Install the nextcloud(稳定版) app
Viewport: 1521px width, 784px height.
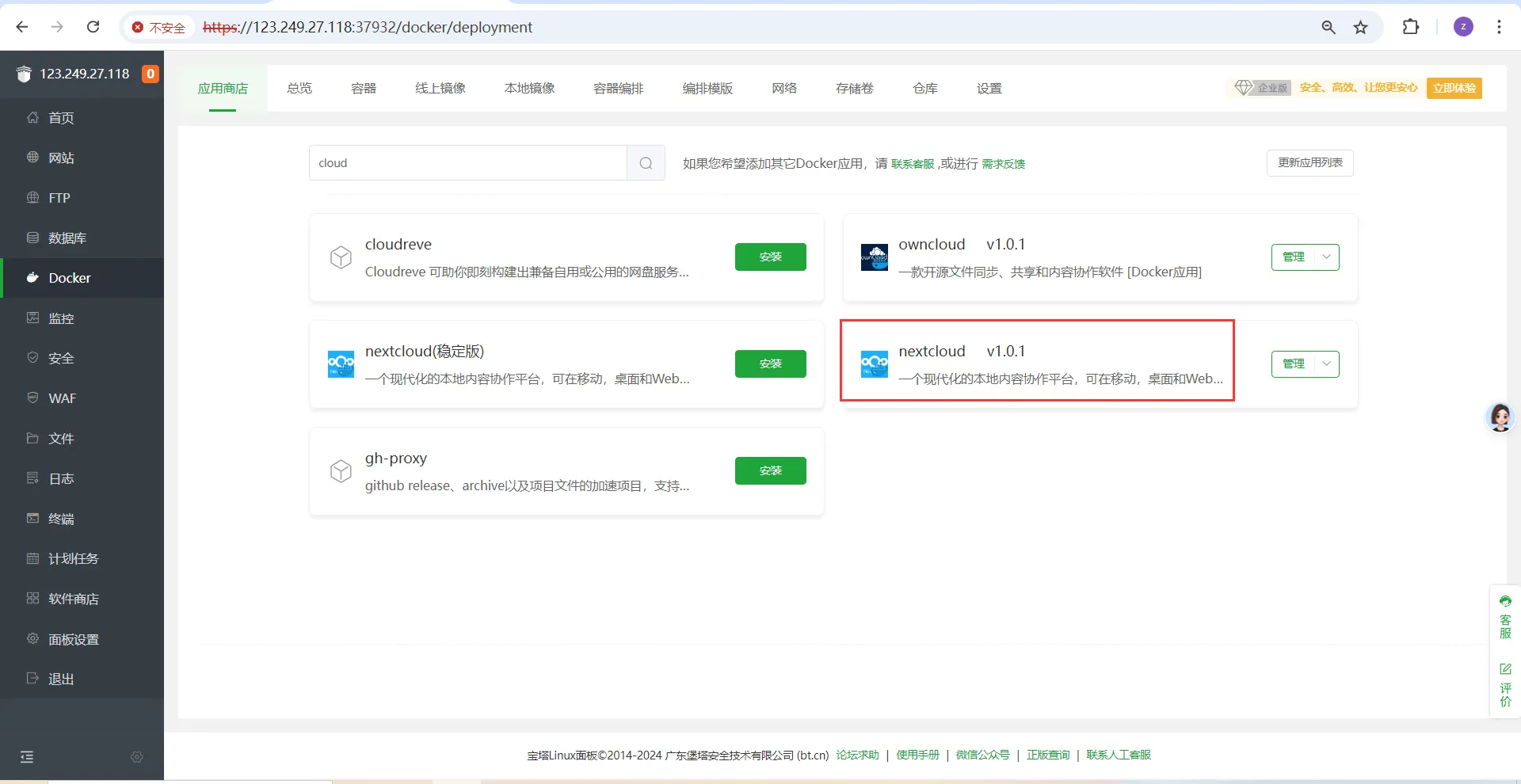coord(771,364)
